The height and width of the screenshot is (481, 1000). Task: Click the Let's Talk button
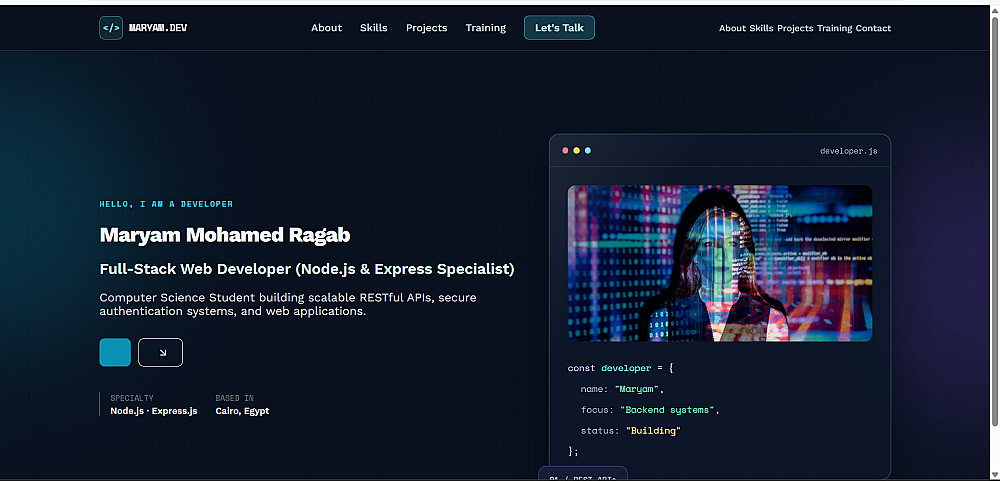(559, 28)
